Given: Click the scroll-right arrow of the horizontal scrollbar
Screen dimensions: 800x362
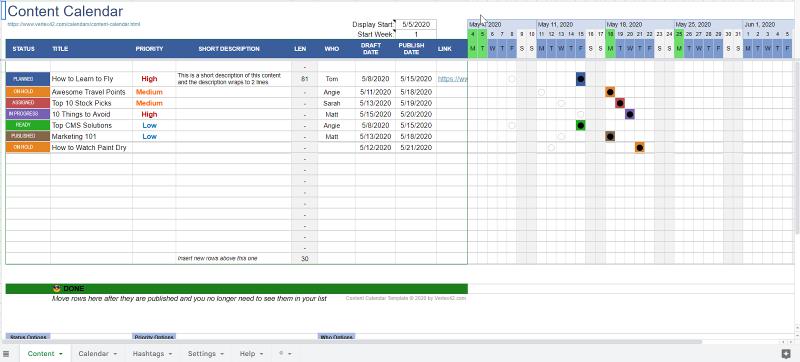Looking at the screenshot, I should [790, 342].
